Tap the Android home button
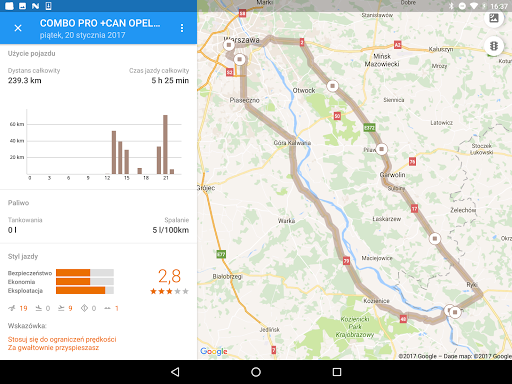Viewport: 512px width, 384px height. (256, 372)
